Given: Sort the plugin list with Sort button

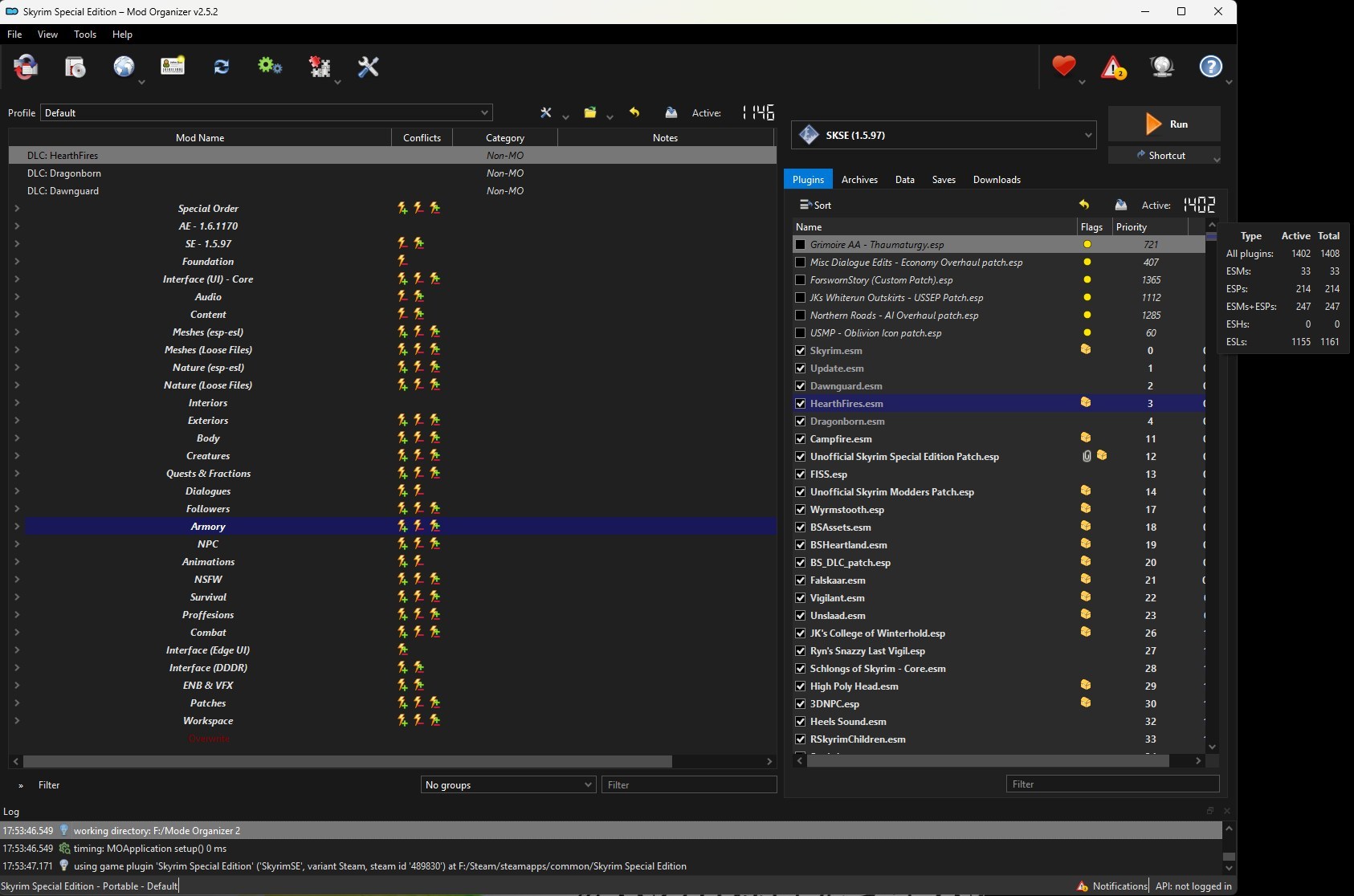Looking at the screenshot, I should point(815,205).
